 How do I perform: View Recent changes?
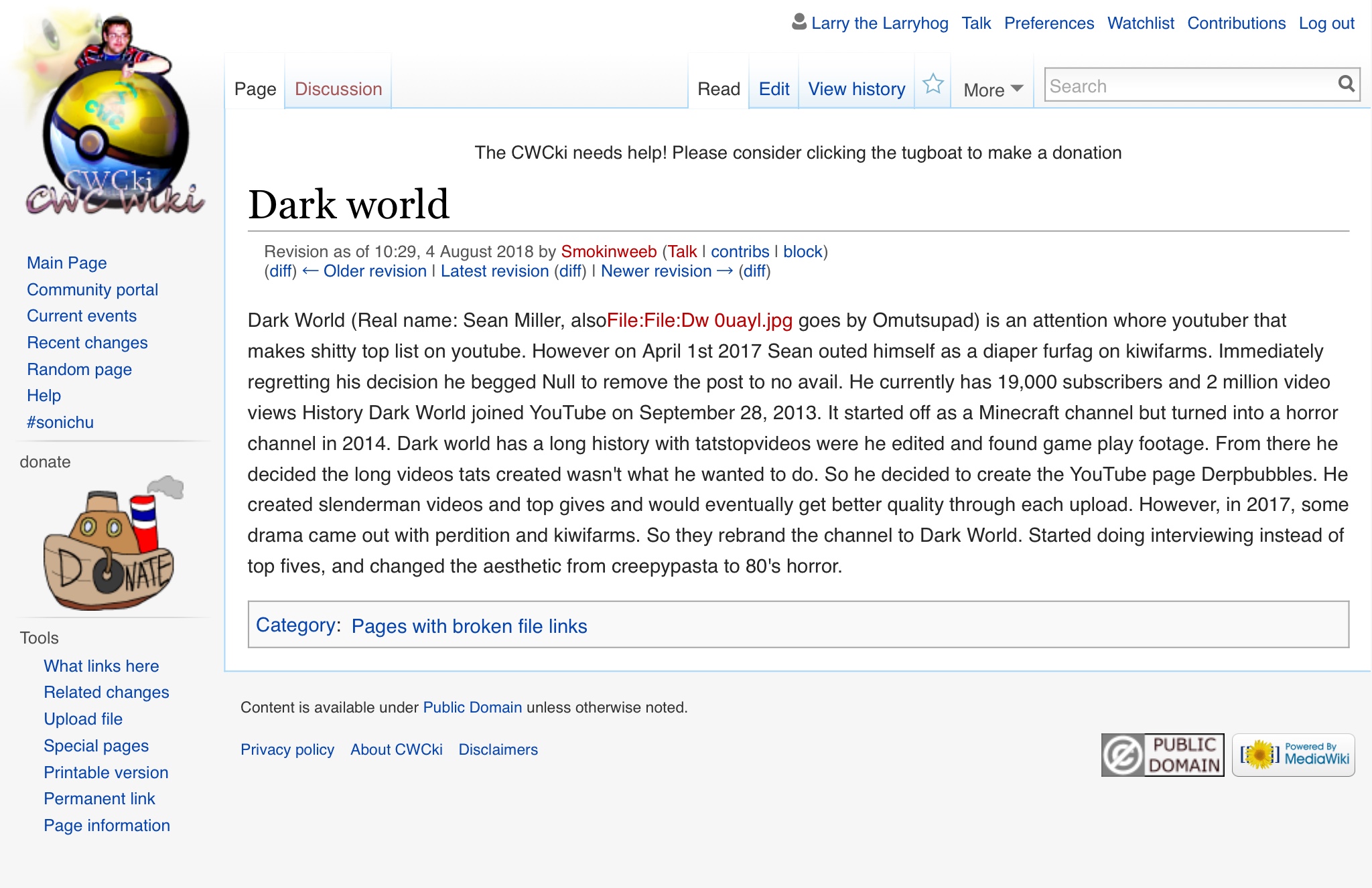[x=87, y=343]
